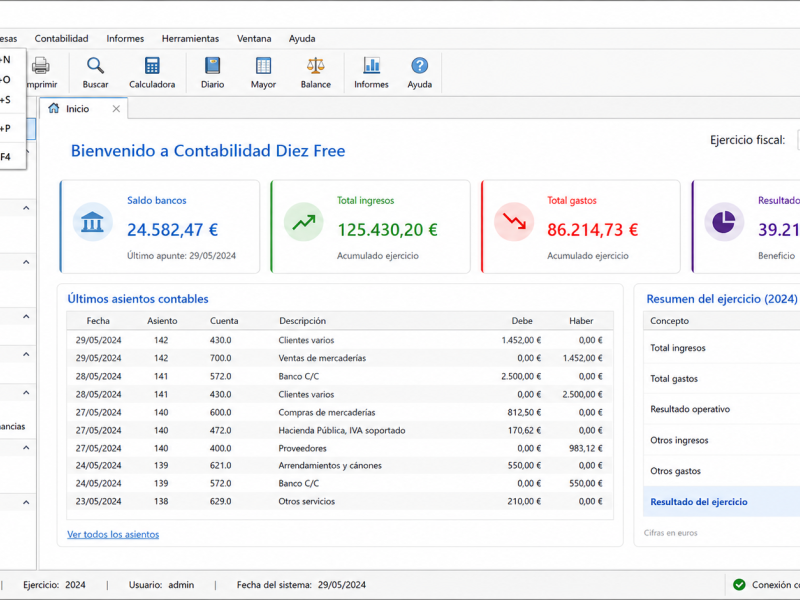Click the home icon on Inicio tab
This screenshot has width=800, height=600.
(54, 108)
